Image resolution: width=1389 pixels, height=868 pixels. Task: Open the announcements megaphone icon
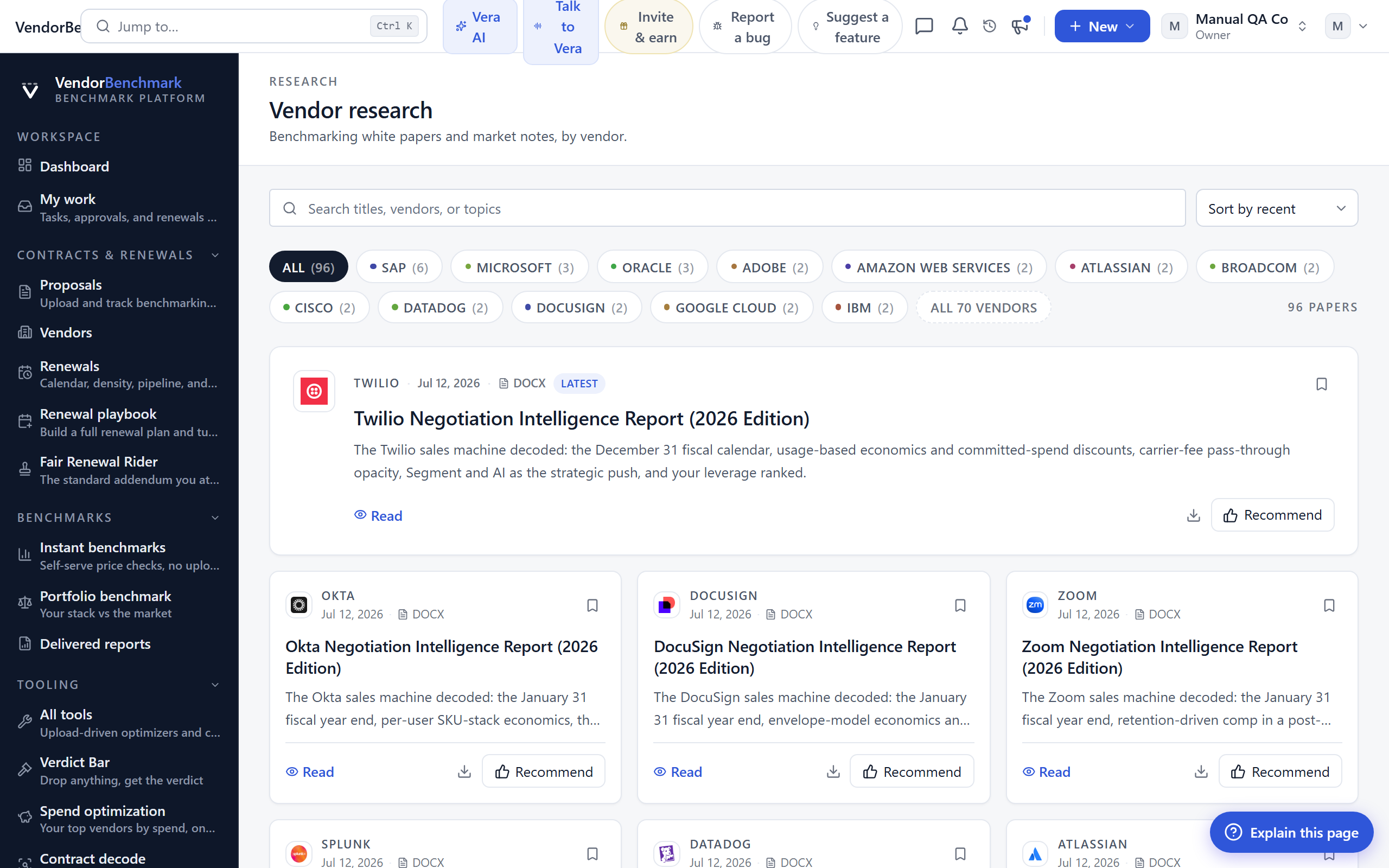click(x=1020, y=27)
